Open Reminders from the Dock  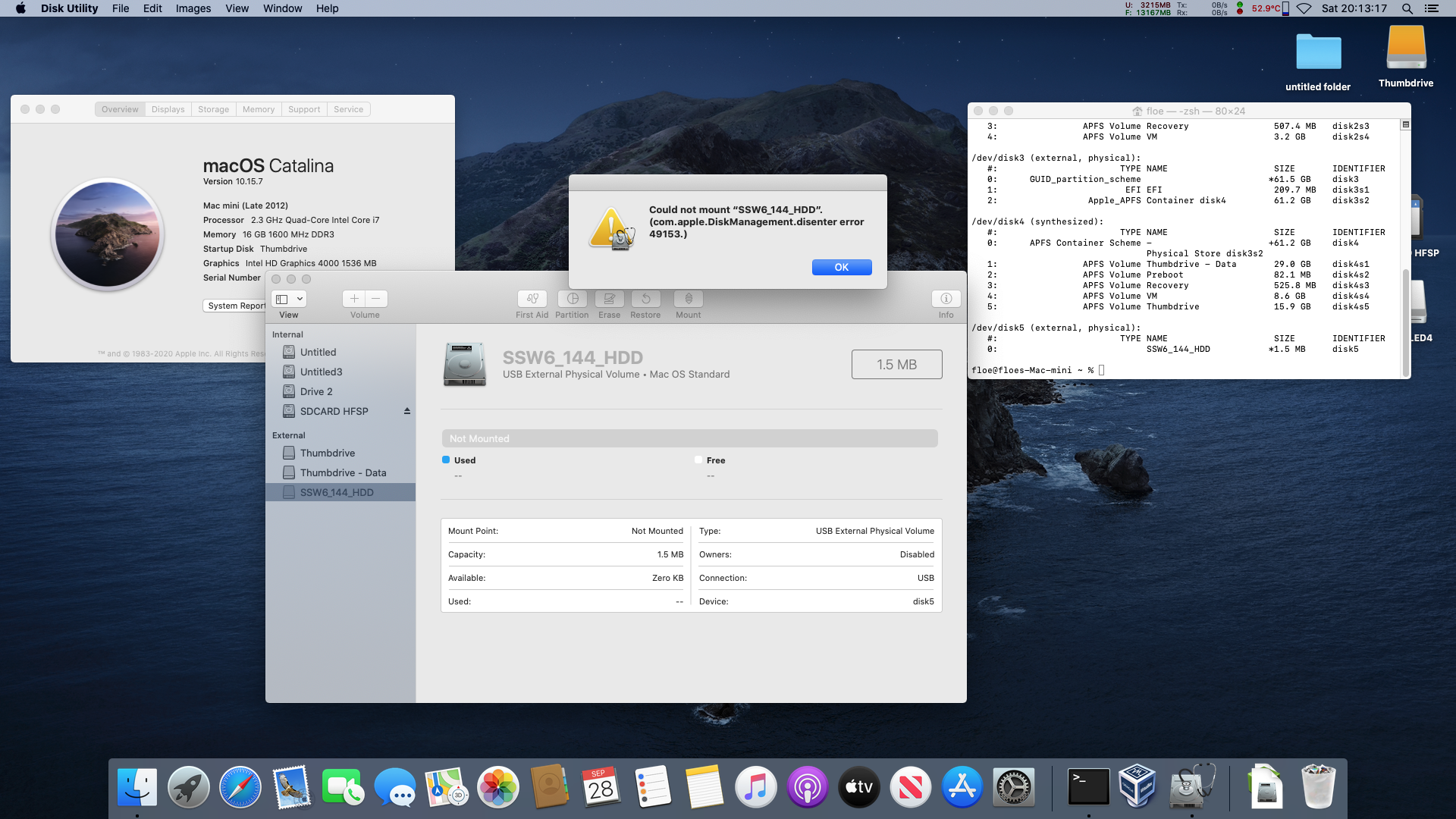(x=653, y=787)
